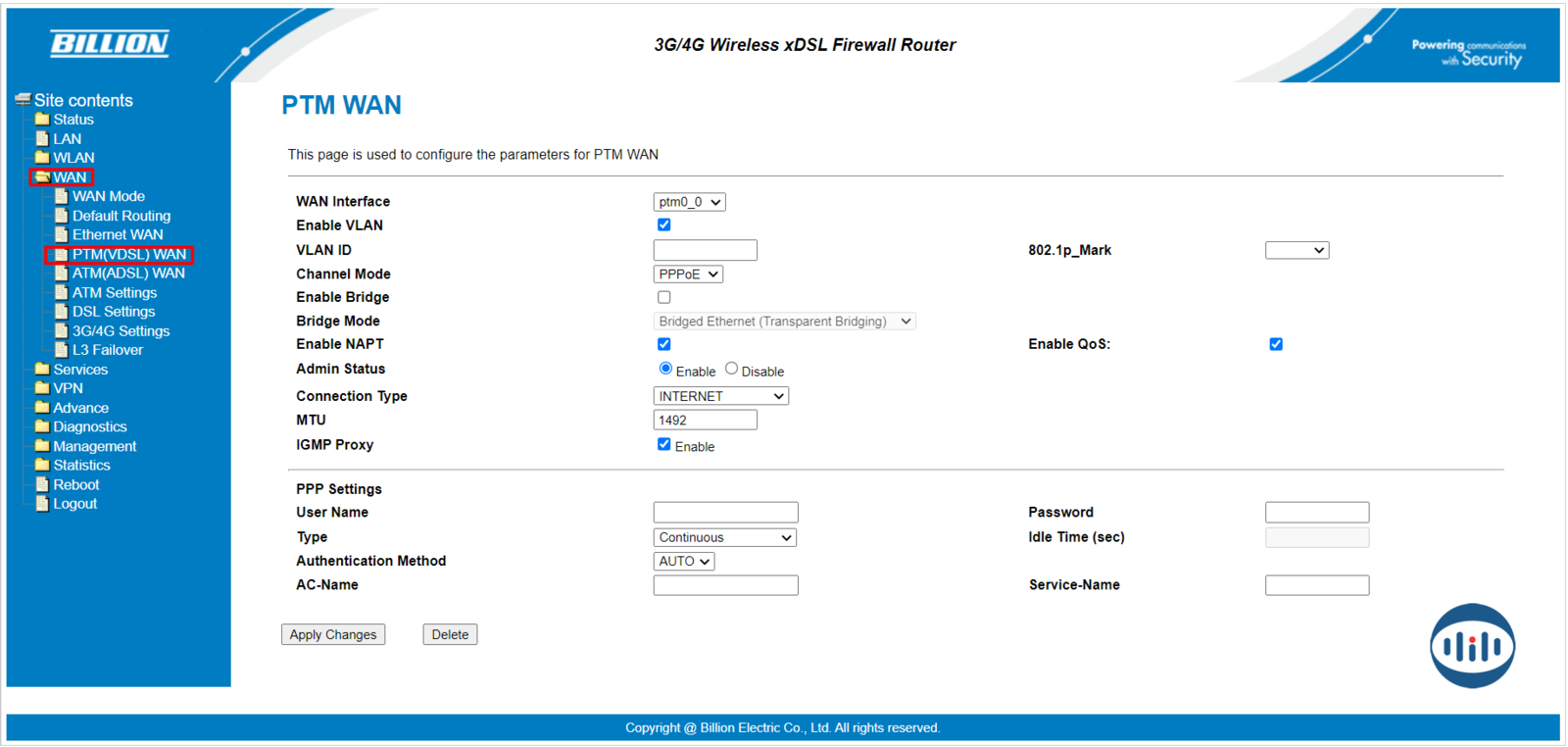Toggle the Enable QoS checkbox
The image size is (1568, 747).
pos(1276,344)
